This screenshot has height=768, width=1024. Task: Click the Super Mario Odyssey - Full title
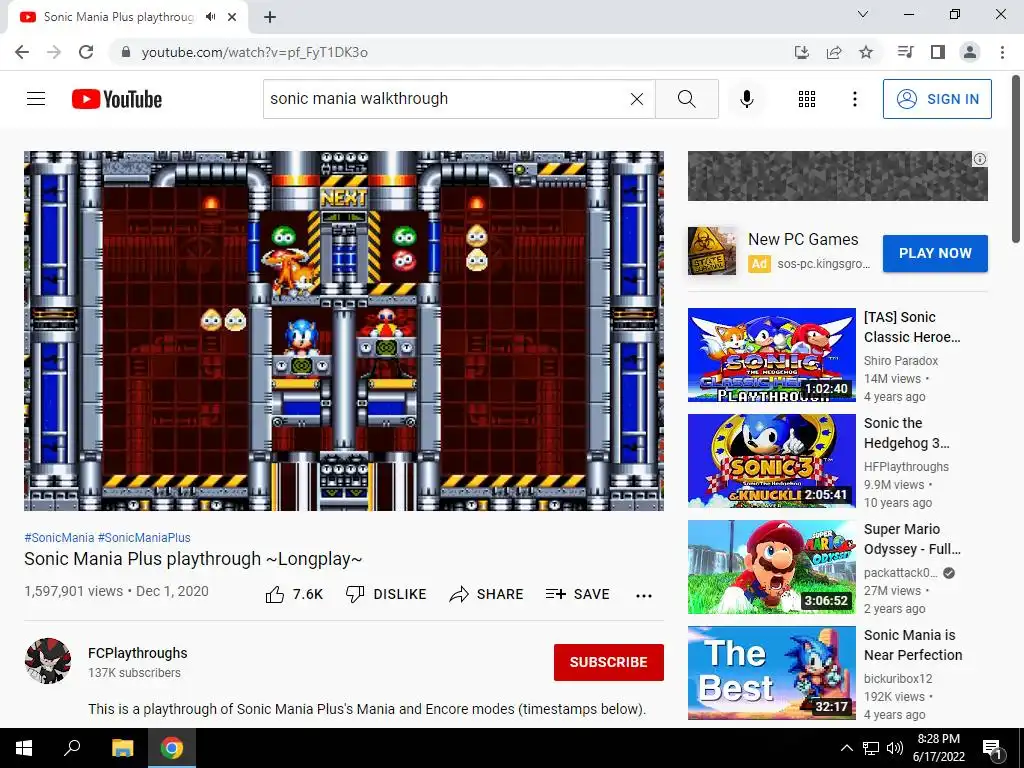tap(912, 539)
